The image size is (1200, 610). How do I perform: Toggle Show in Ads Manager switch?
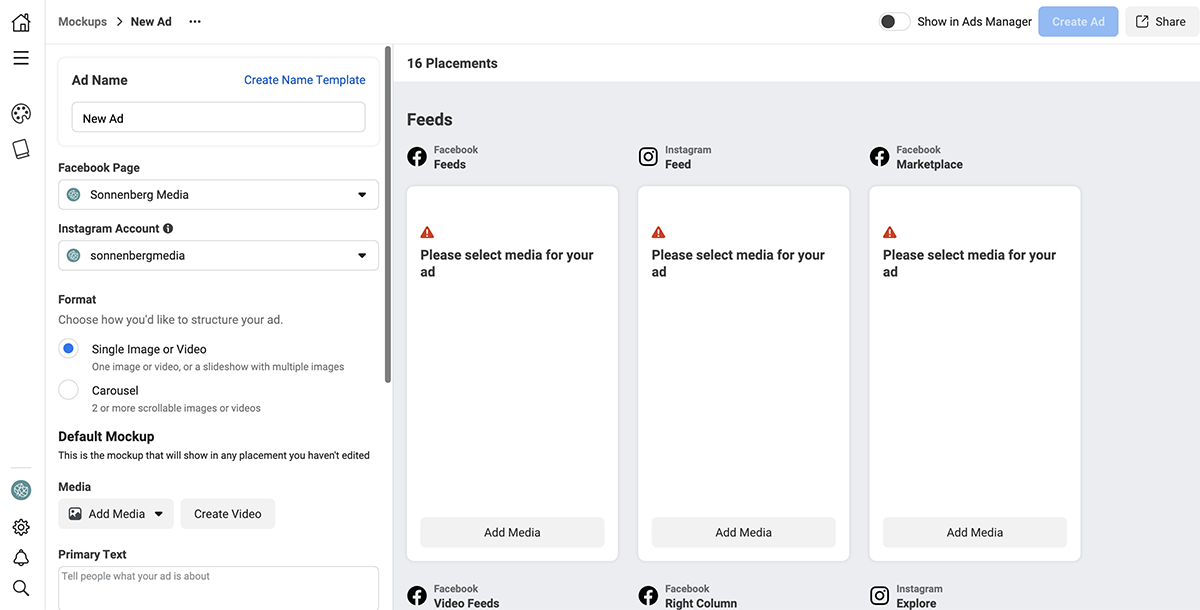pyautogui.click(x=894, y=22)
